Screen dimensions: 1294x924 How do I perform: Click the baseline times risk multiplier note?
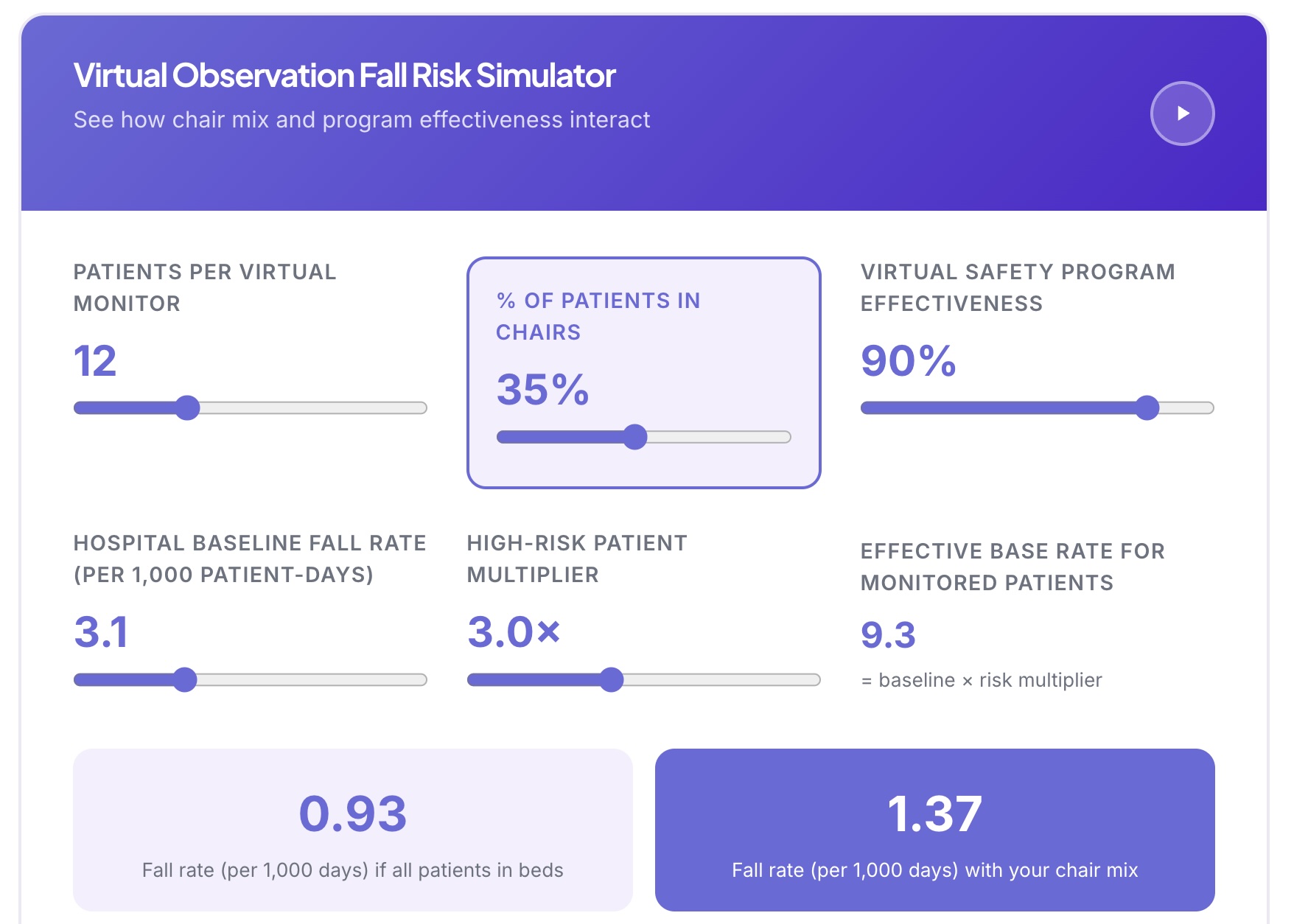(x=980, y=681)
